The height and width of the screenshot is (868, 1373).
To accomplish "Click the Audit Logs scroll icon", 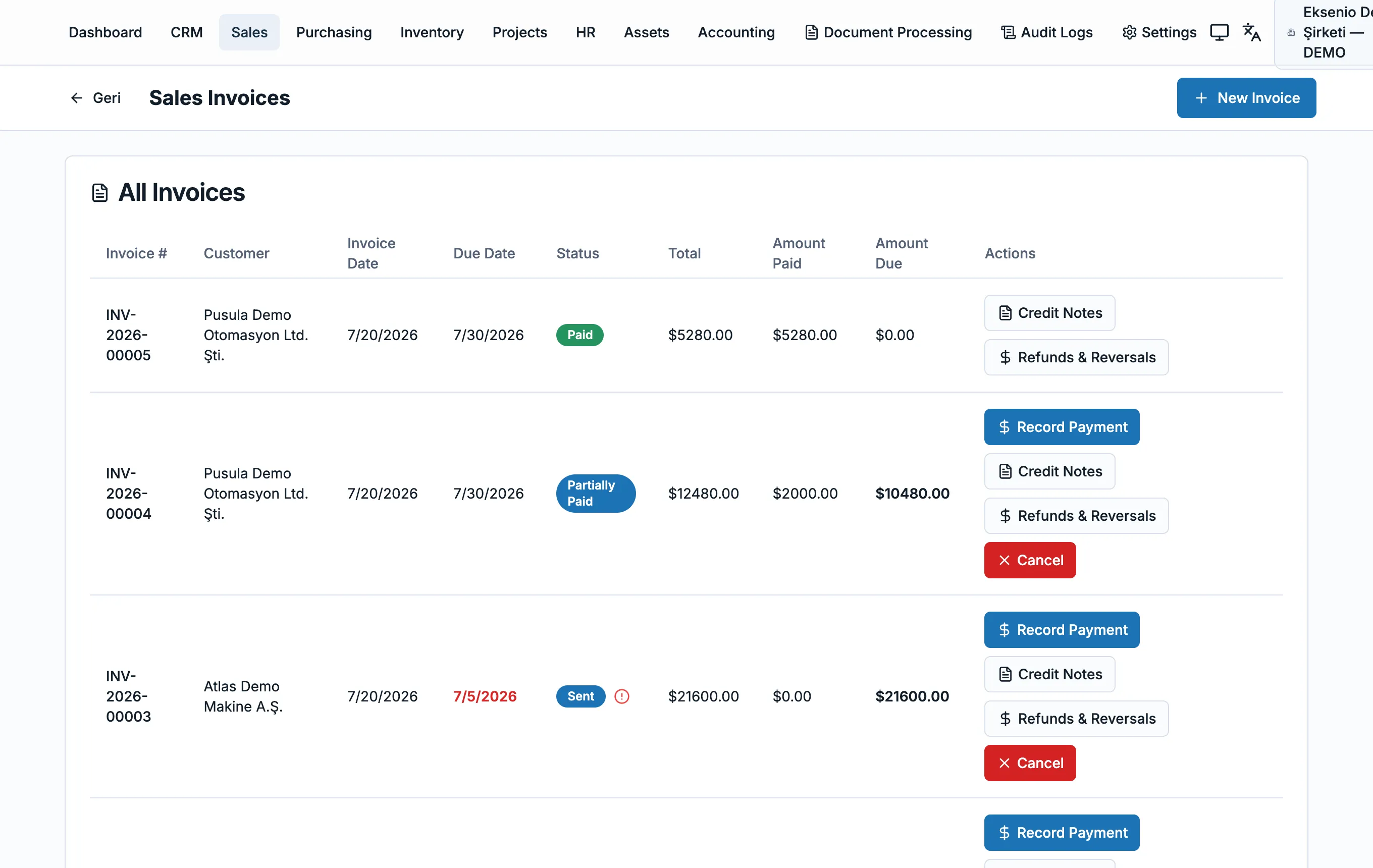I will [1008, 32].
